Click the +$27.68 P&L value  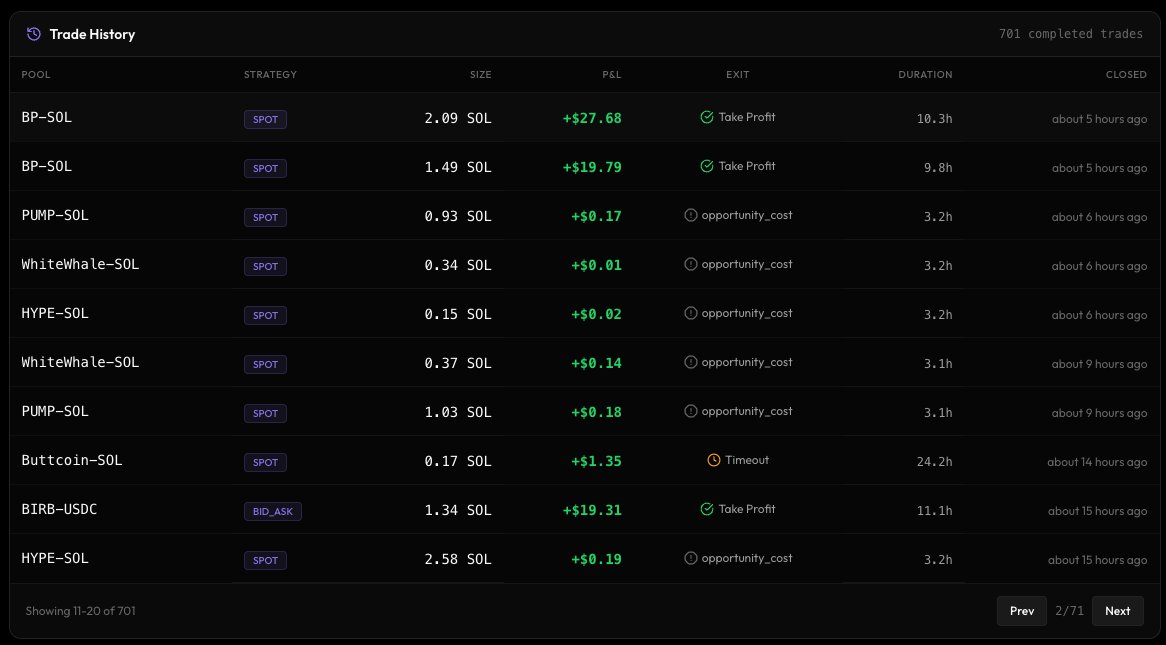[x=592, y=118]
